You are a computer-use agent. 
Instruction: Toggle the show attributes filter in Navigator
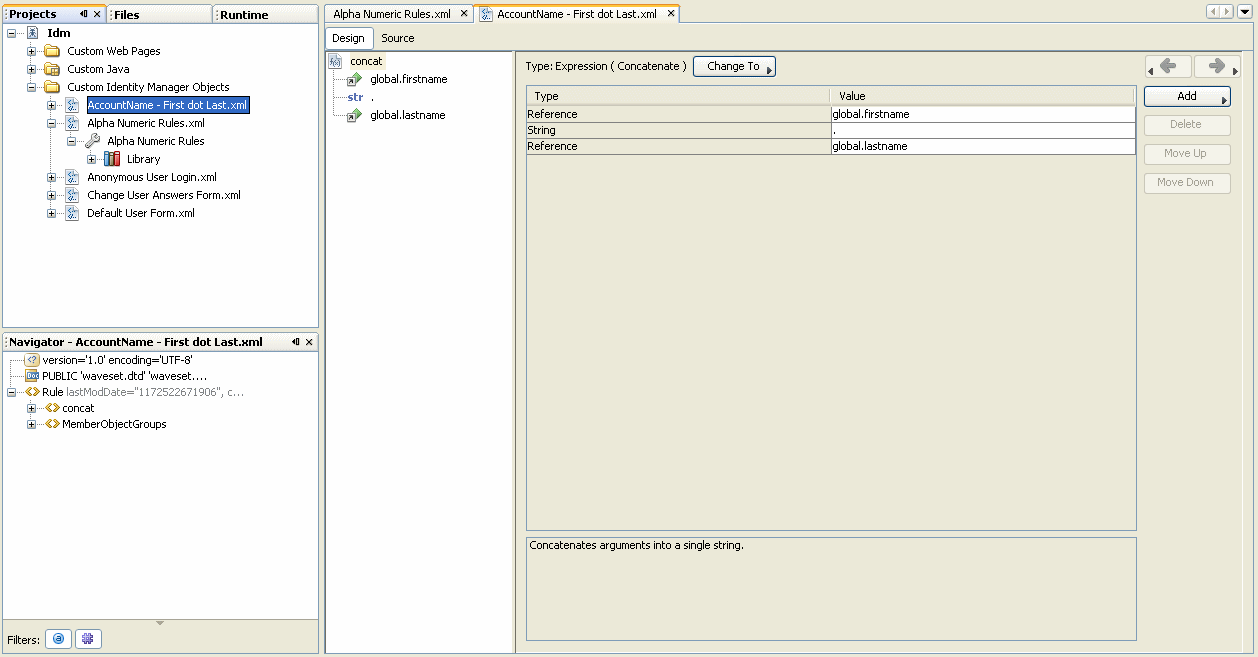58,639
